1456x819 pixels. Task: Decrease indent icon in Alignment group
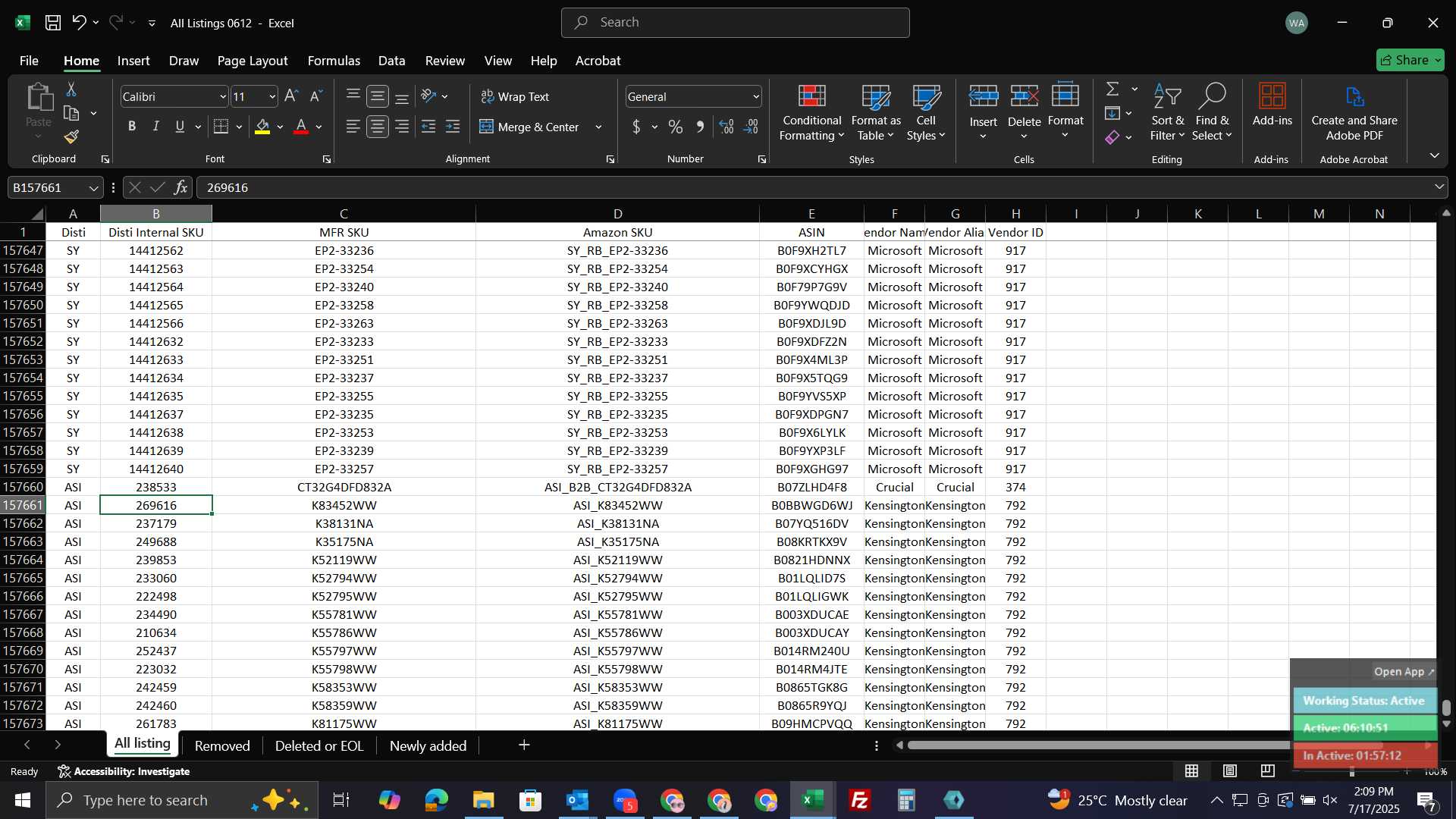click(428, 127)
